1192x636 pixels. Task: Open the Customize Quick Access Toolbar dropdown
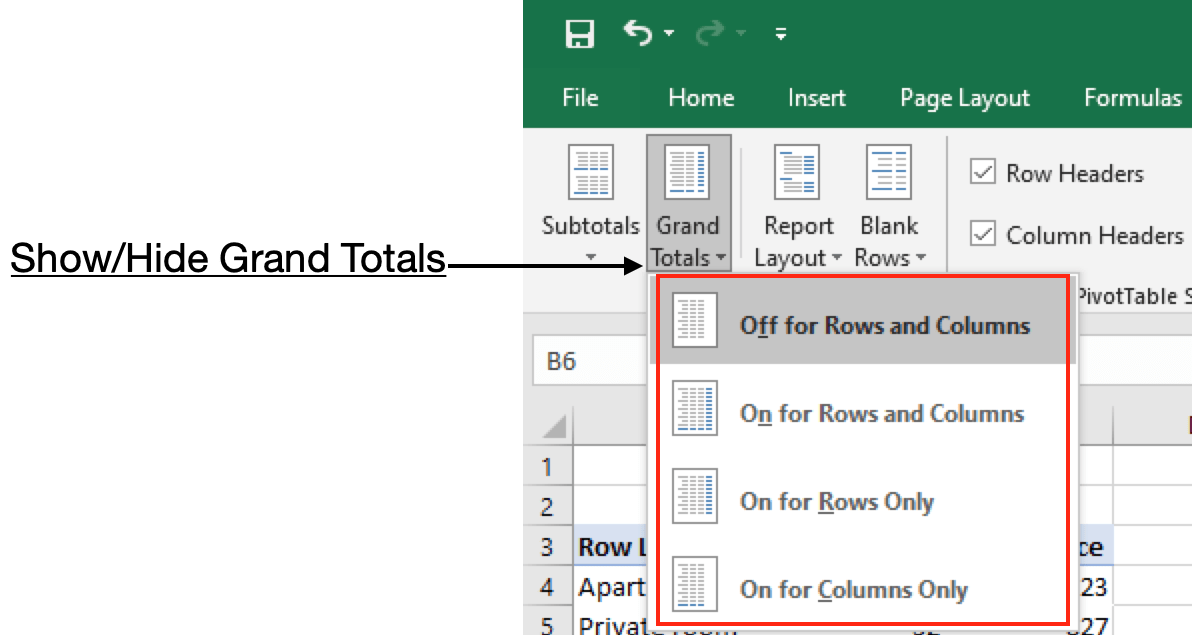point(781,35)
